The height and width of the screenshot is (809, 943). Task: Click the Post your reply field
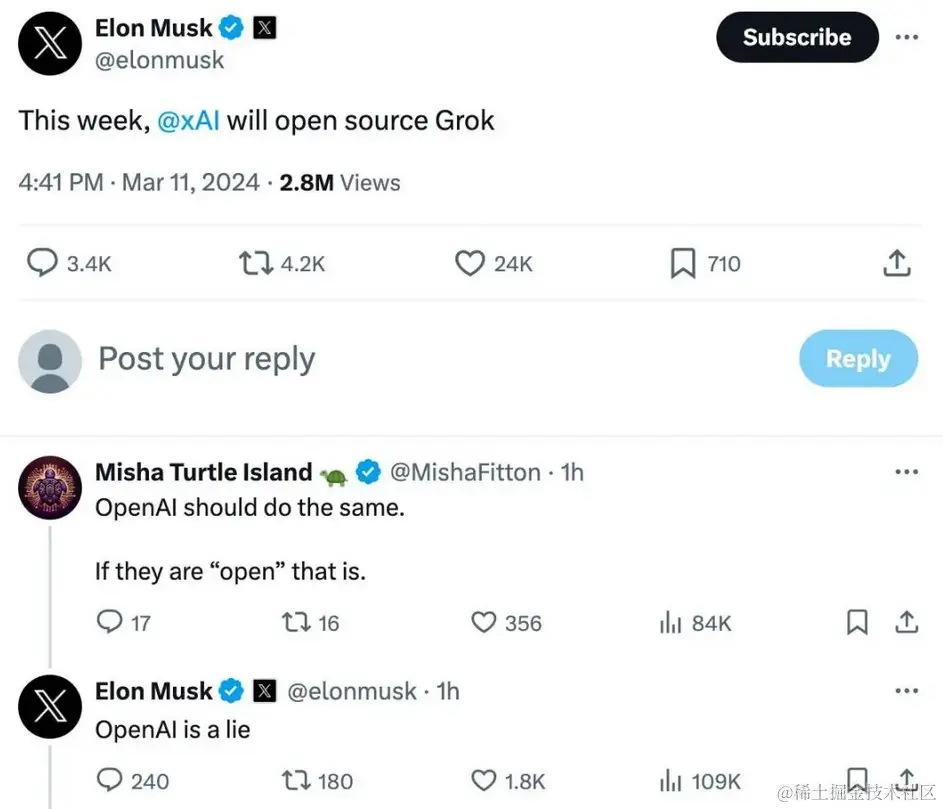[x=400, y=359]
